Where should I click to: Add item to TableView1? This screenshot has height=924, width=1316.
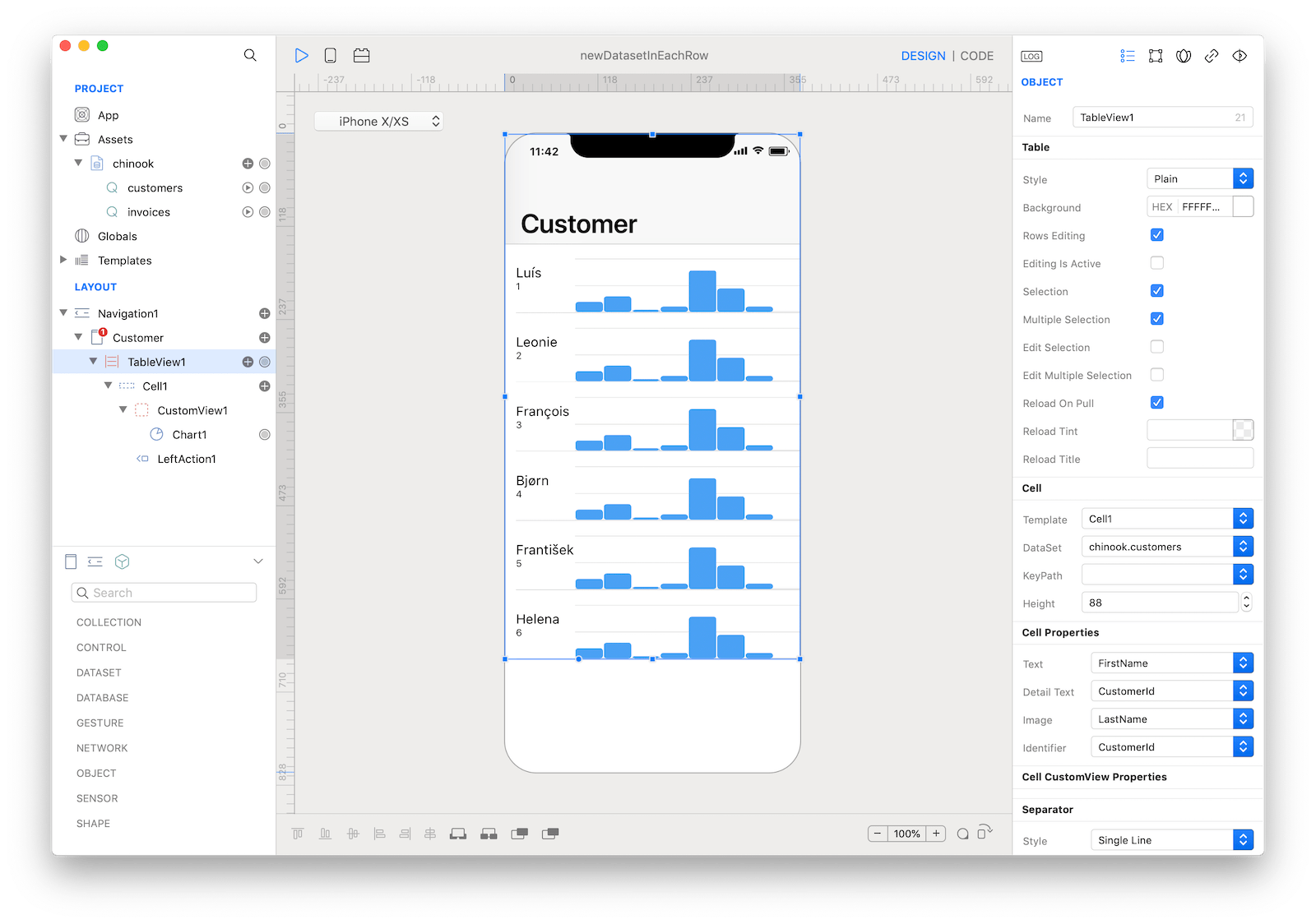click(x=248, y=362)
